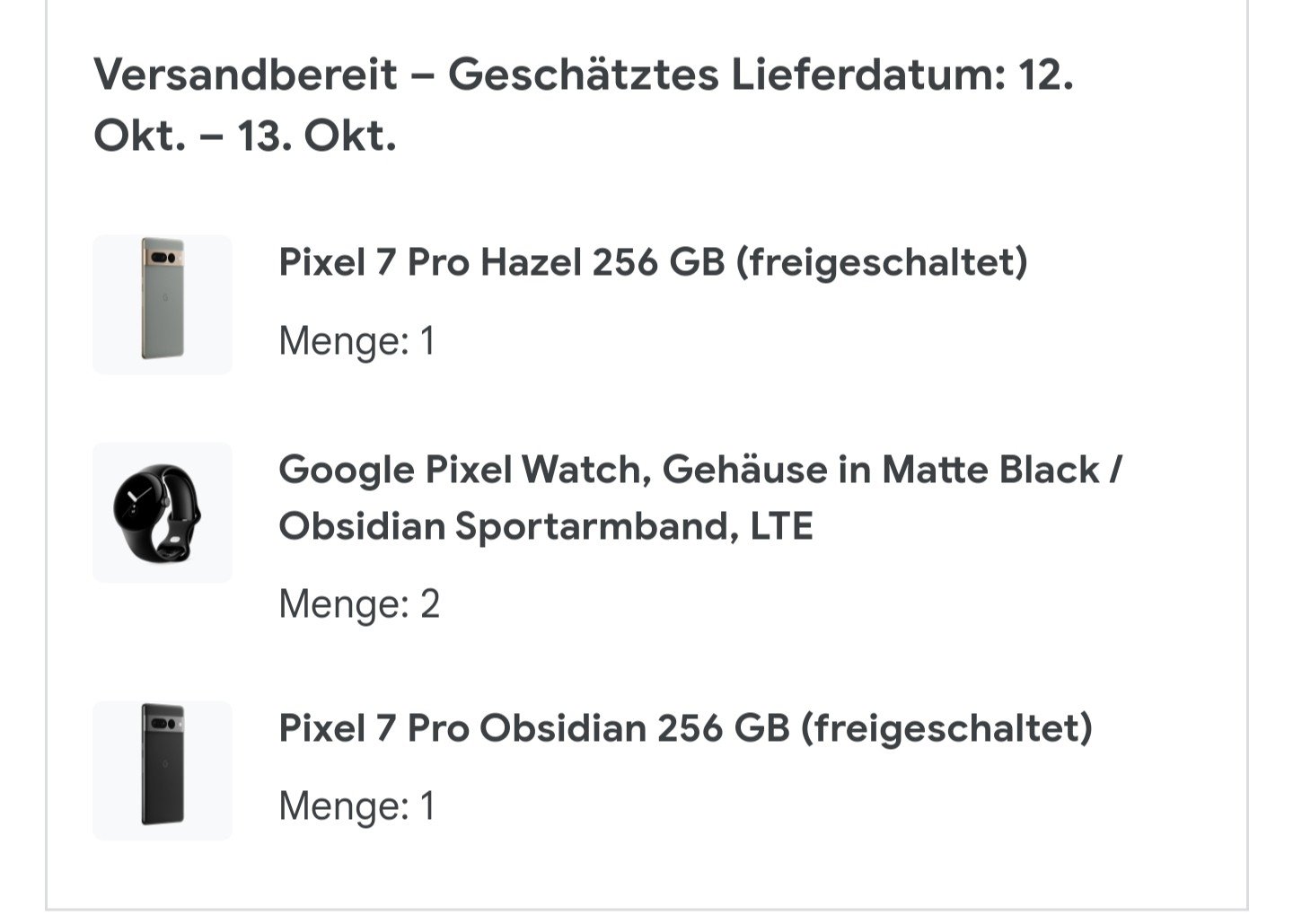Click the camera bar on the Hazel phone image

click(163, 259)
